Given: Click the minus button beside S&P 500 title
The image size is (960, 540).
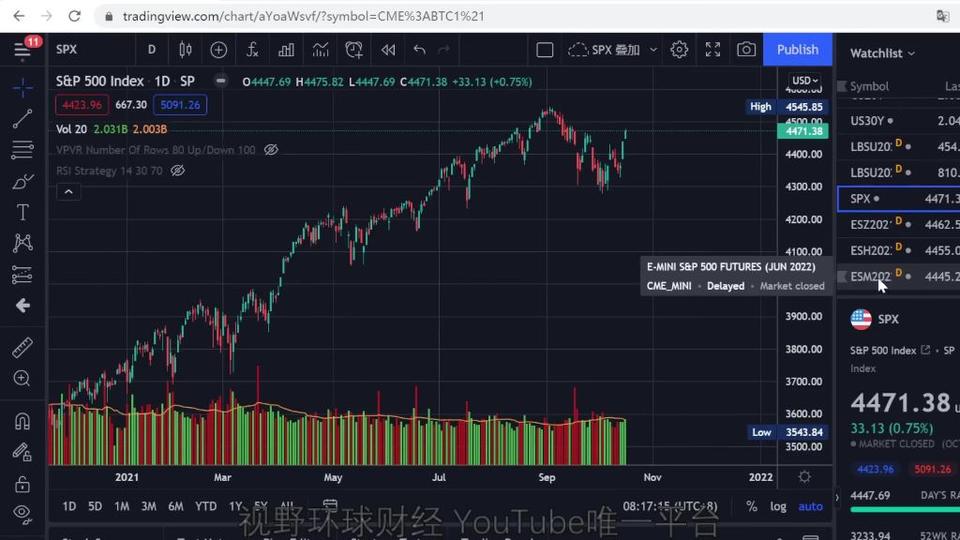Looking at the screenshot, I should click(220, 81).
